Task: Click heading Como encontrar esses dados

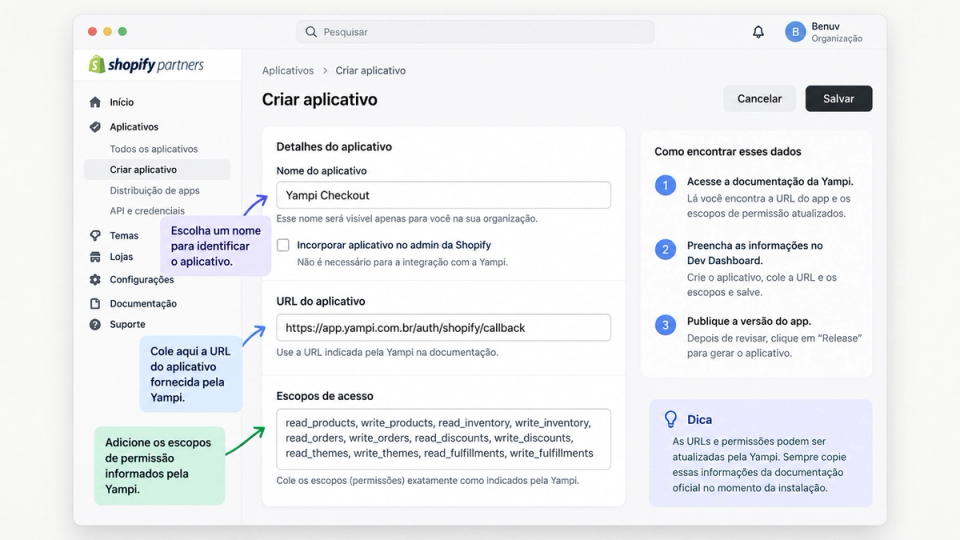Action: coord(727,151)
